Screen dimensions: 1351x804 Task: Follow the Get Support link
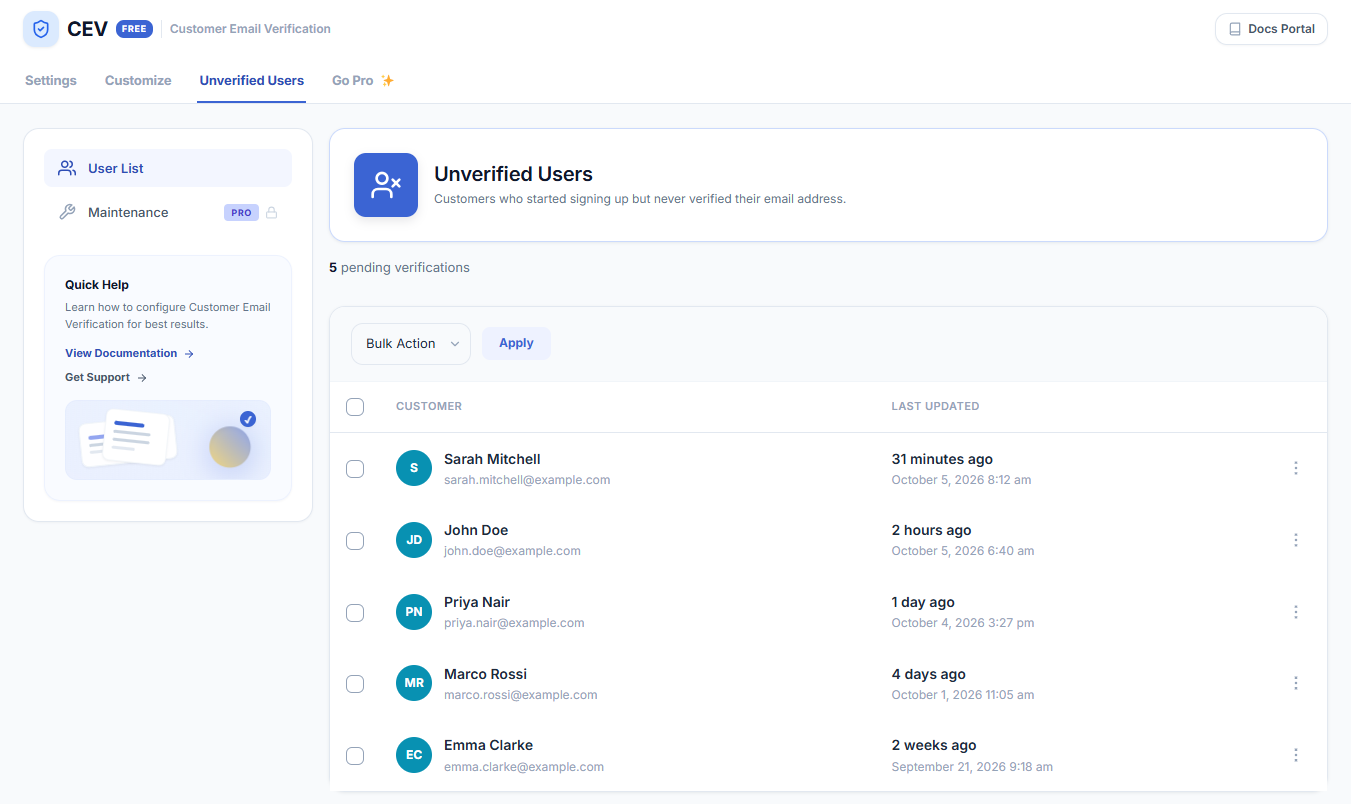106,378
